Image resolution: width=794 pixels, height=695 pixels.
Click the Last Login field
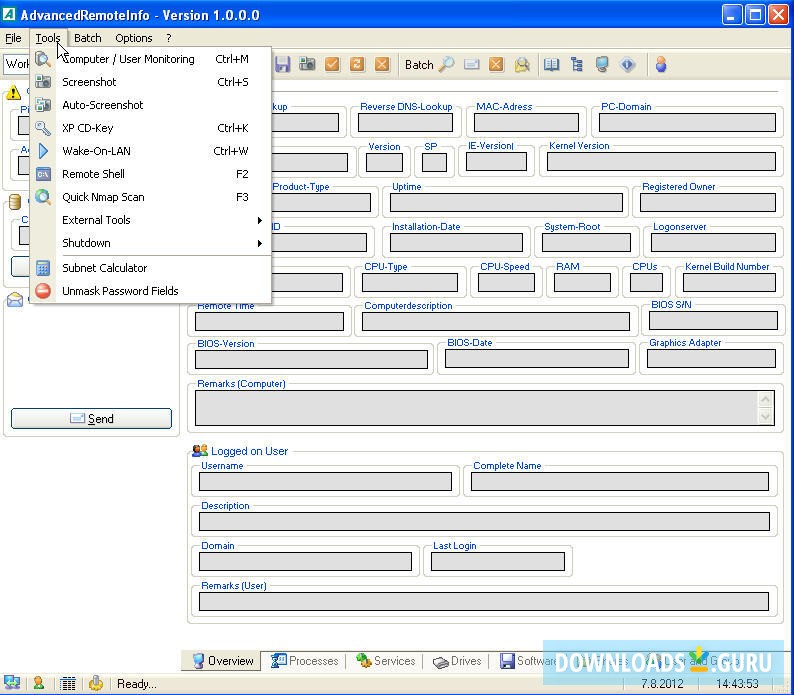(498, 561)
